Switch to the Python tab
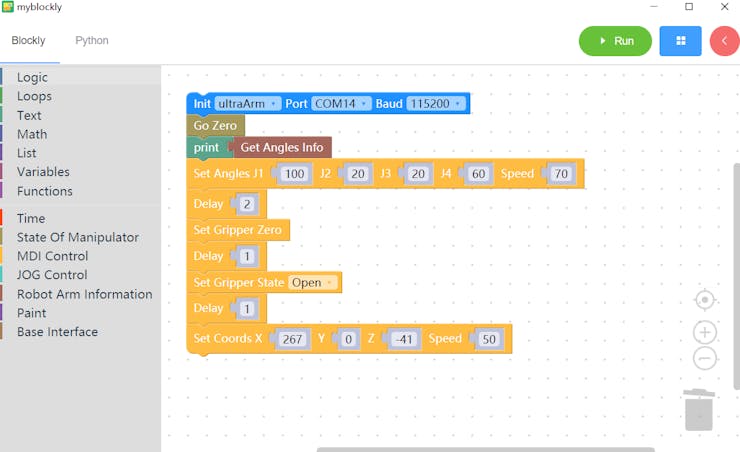This screenshot has width=740, height=452. point(92,41)
